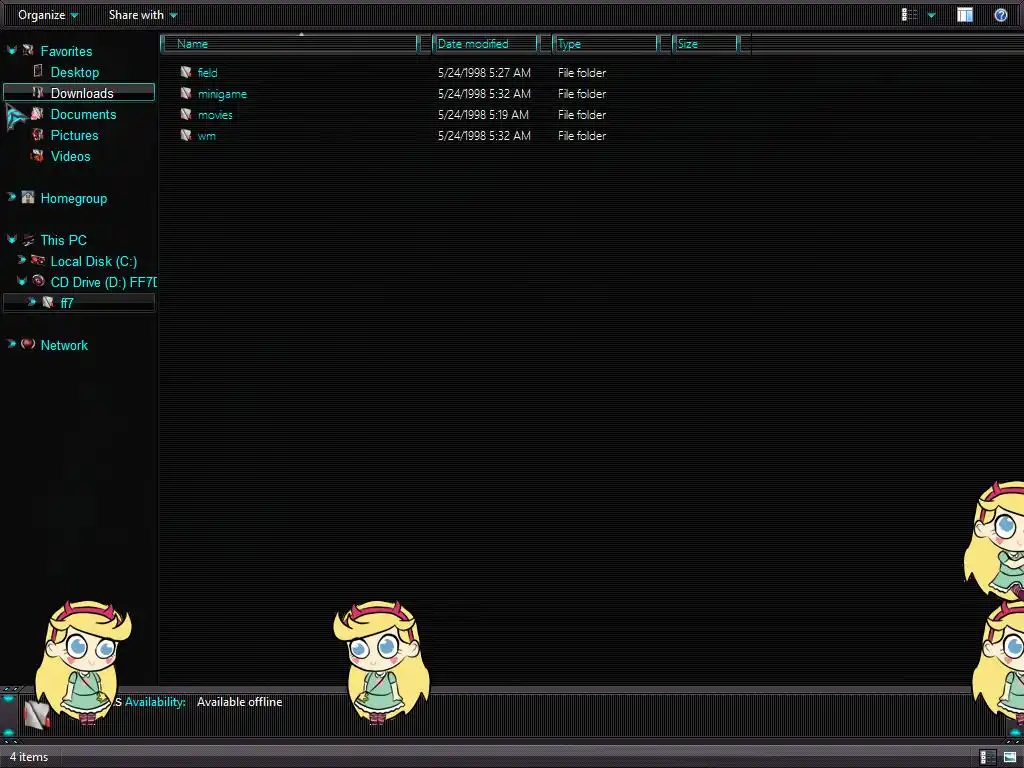Click the Available offline value
Image resolution: width=1024 pixels, height=768 pixels.
point(240,701)
